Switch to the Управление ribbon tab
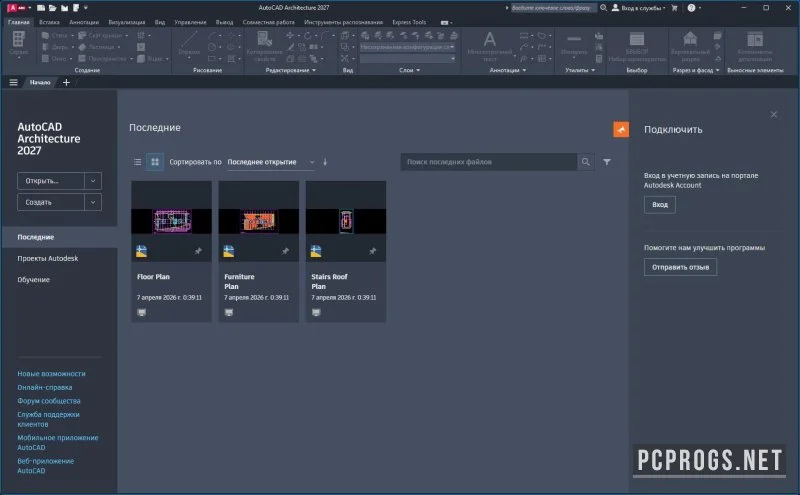The height and width of the screenshot is (495, 800). pyautogui.click(x=190, y=22)
